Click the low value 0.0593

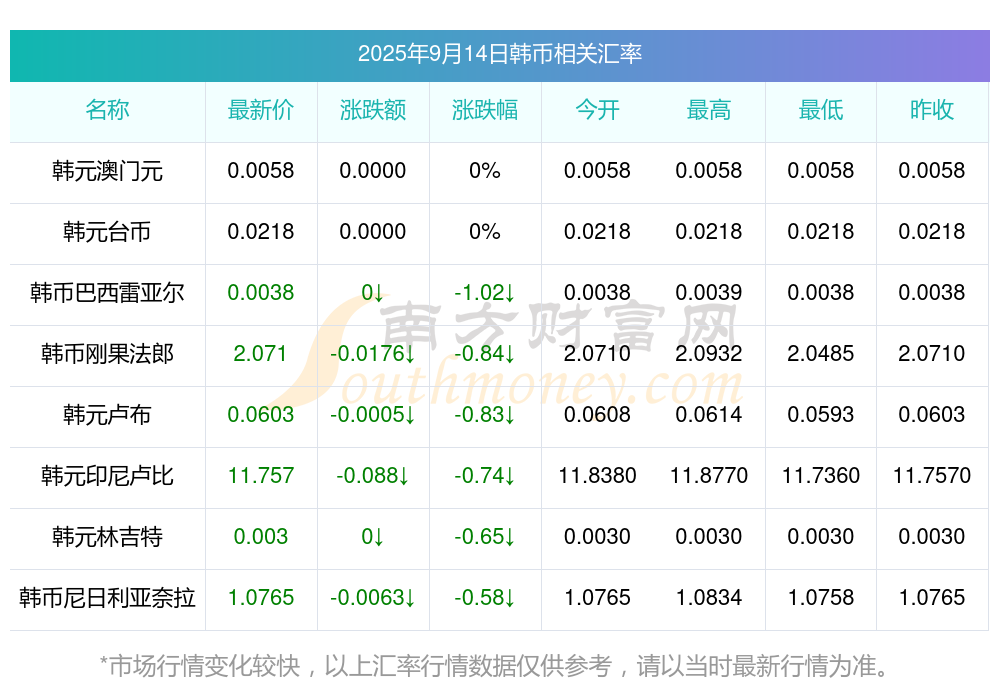tap(820, 415)
